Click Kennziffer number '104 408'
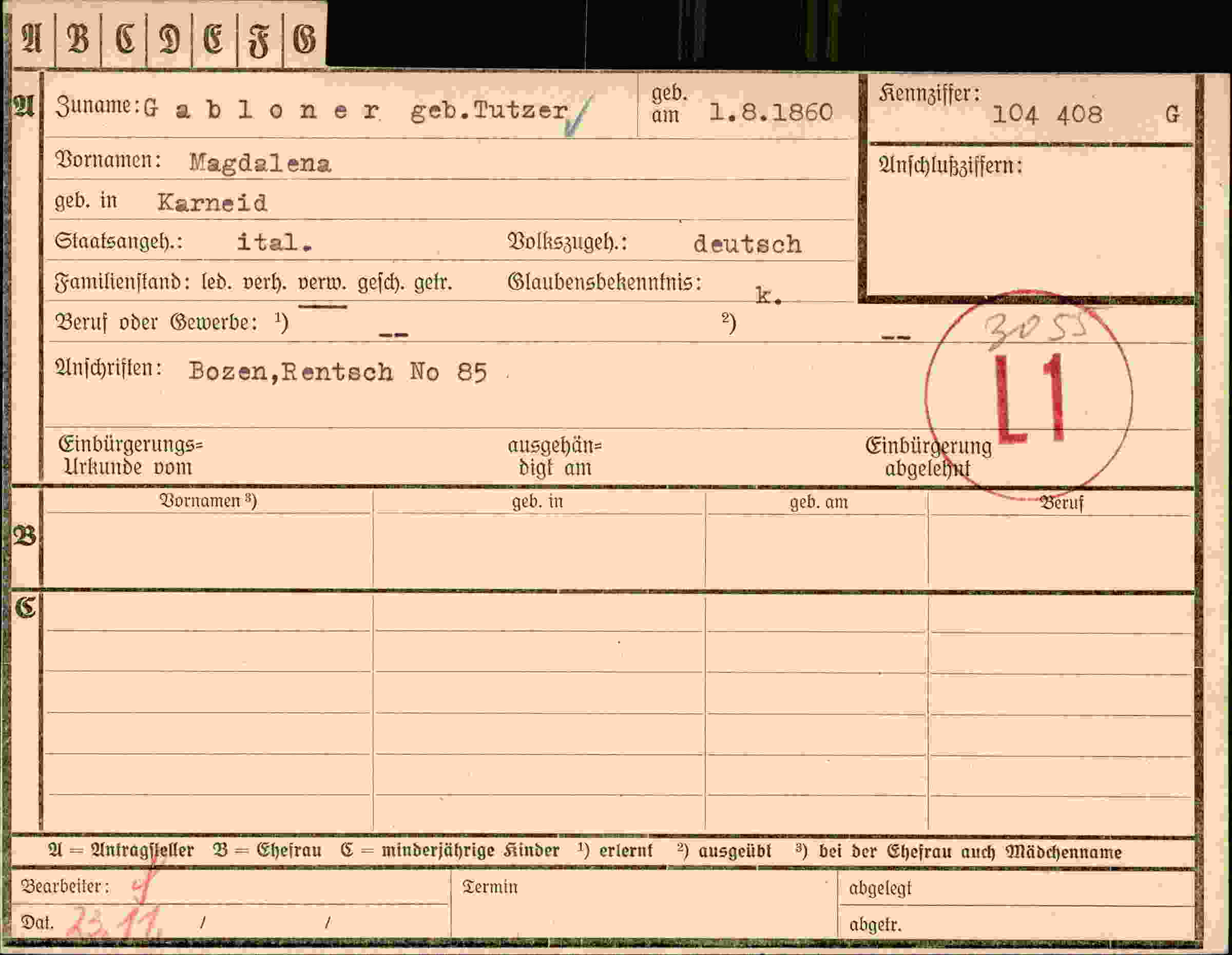Viewport: 1232px width, 955px height. [x=1047, y=114]
